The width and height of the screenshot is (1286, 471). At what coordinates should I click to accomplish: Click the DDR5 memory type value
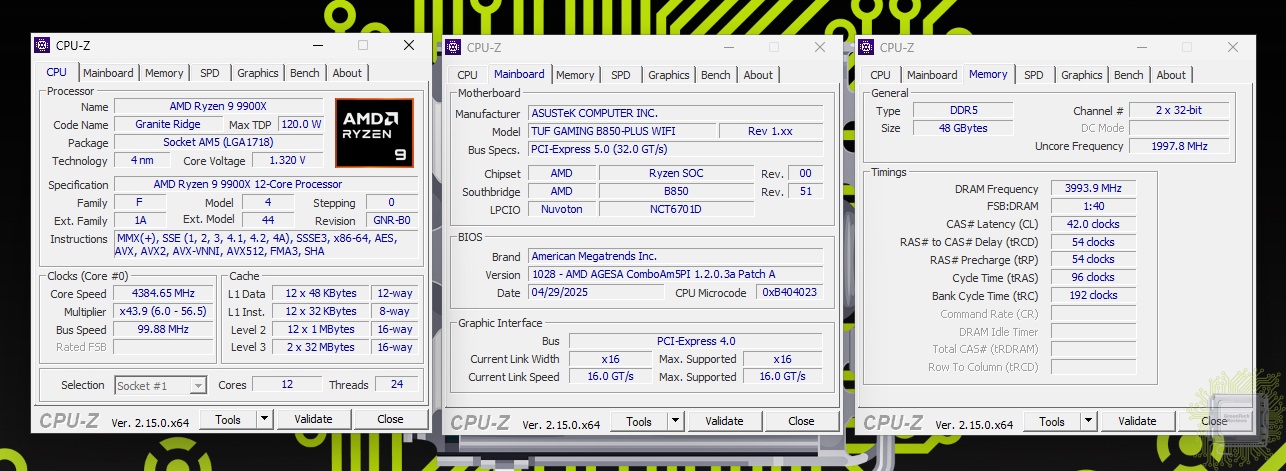click(x=962, y=111)
